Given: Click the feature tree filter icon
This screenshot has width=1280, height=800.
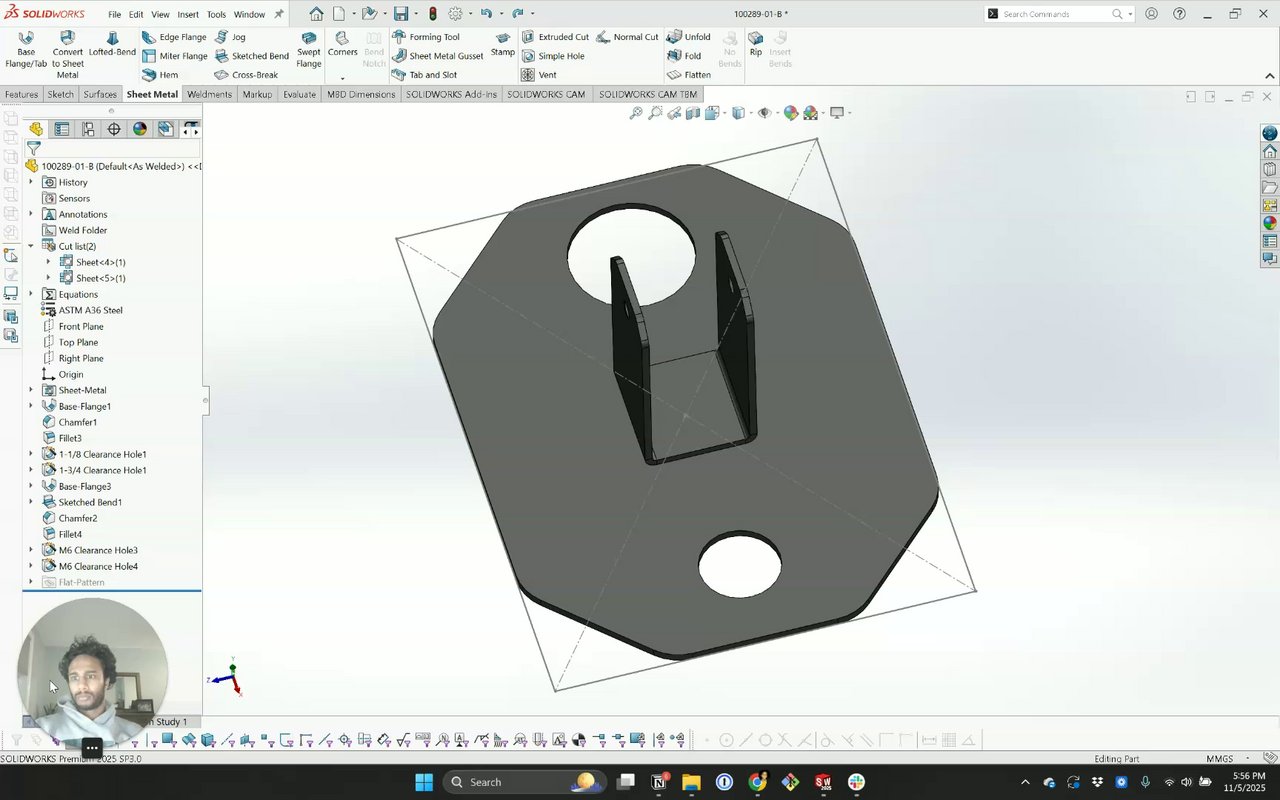Looking at the screenshot, I should [33, 148].
